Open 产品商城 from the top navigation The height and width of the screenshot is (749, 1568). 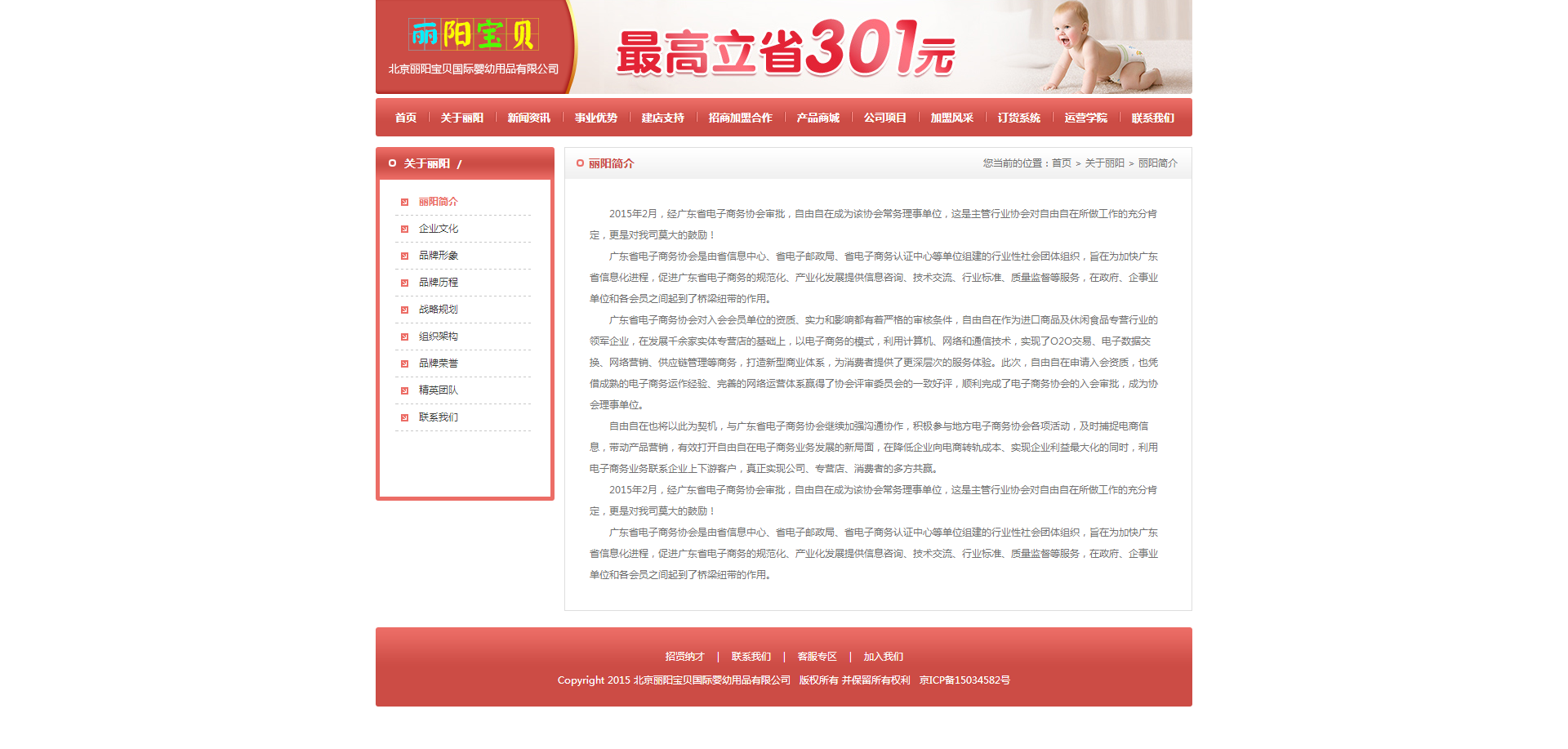(817, 118)
